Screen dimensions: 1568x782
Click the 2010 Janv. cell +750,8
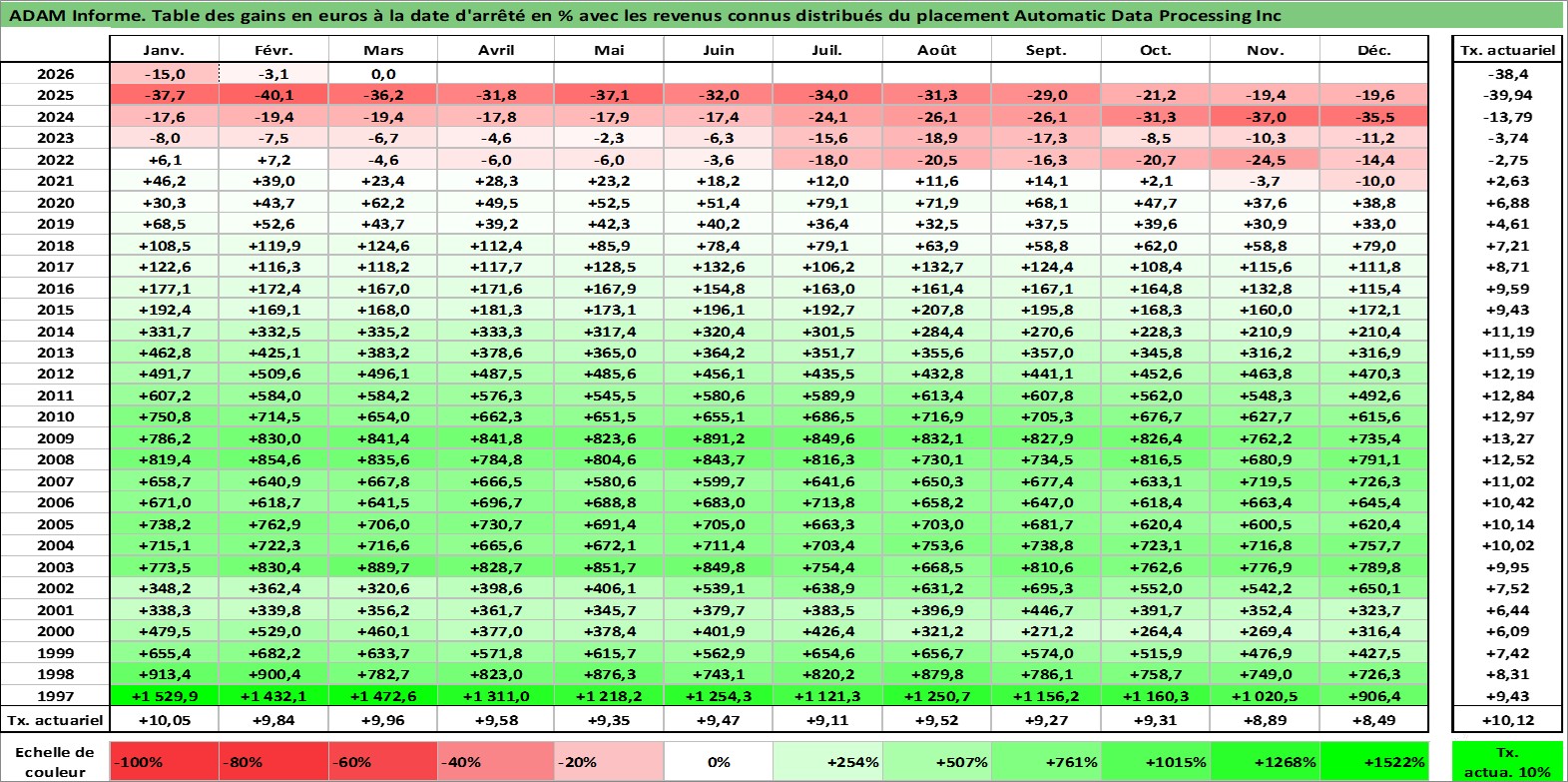click(165, 416)
